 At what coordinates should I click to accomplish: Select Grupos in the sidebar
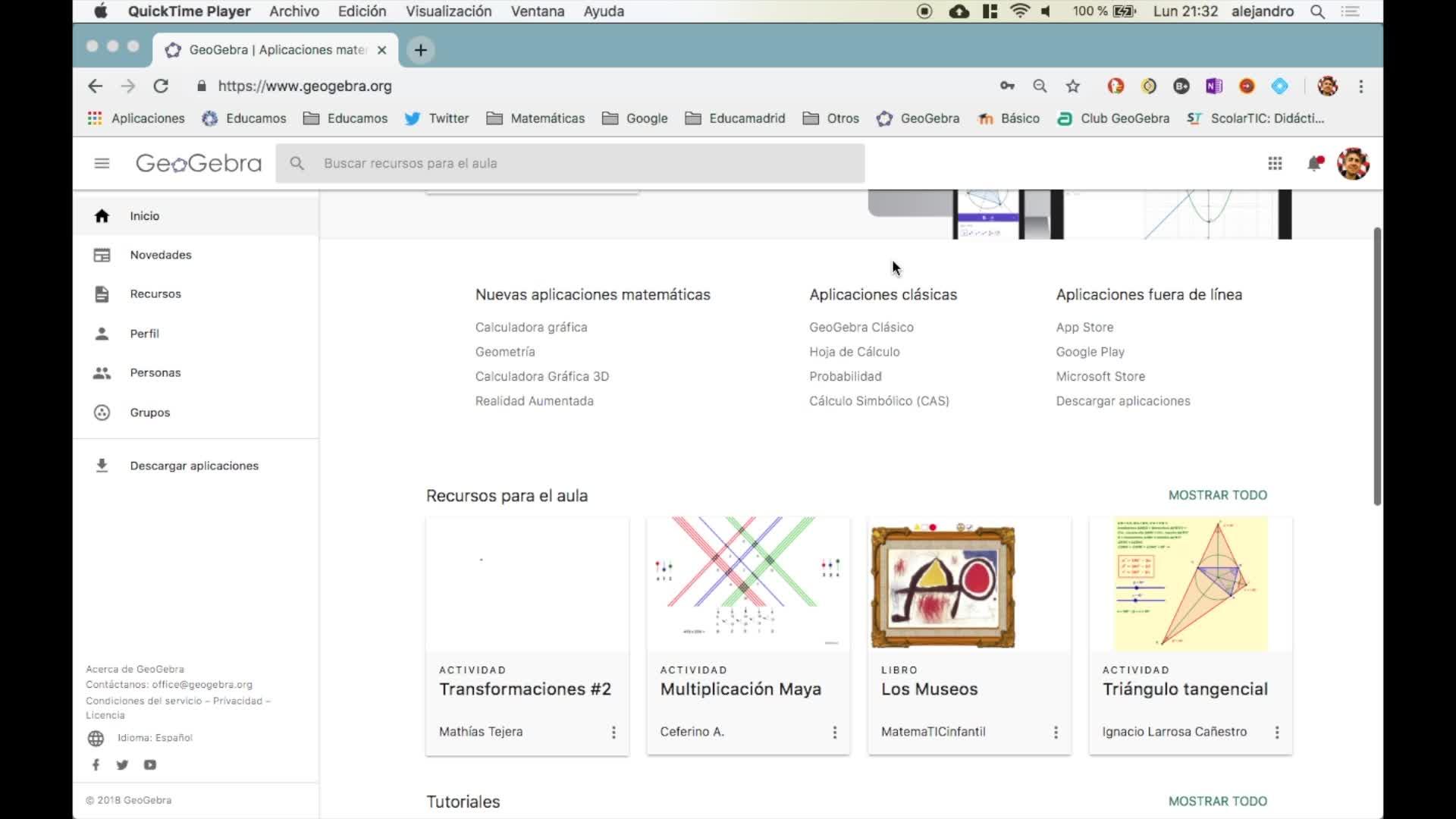click(149, 413)
